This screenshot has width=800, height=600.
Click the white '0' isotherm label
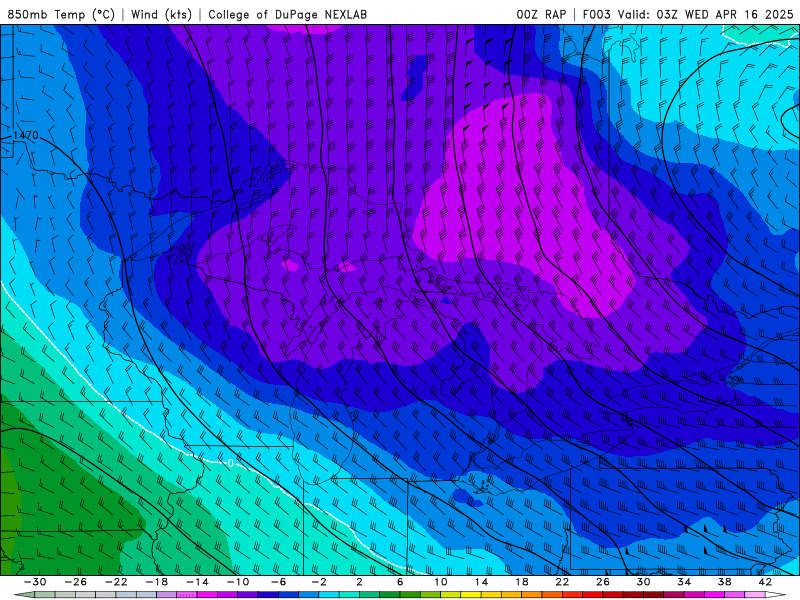231,463
